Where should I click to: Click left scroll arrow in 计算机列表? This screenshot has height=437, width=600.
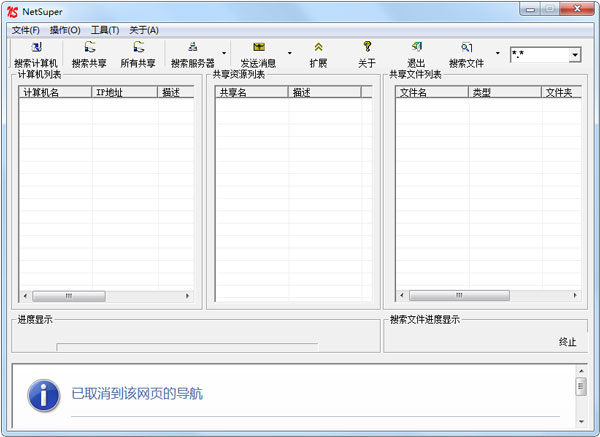[x=25, y=296]
